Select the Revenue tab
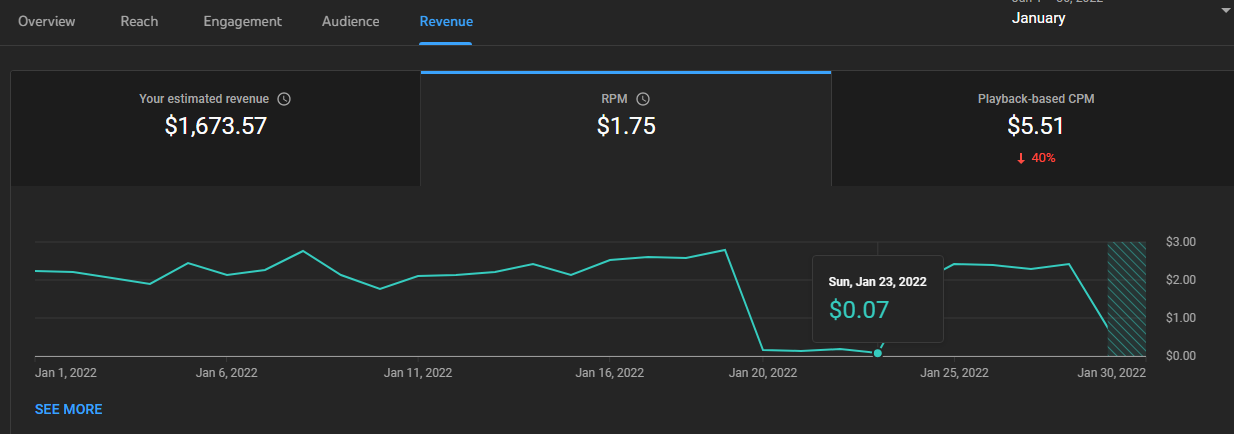Screen dimensions: 1234x434 (x=446, y=21)
